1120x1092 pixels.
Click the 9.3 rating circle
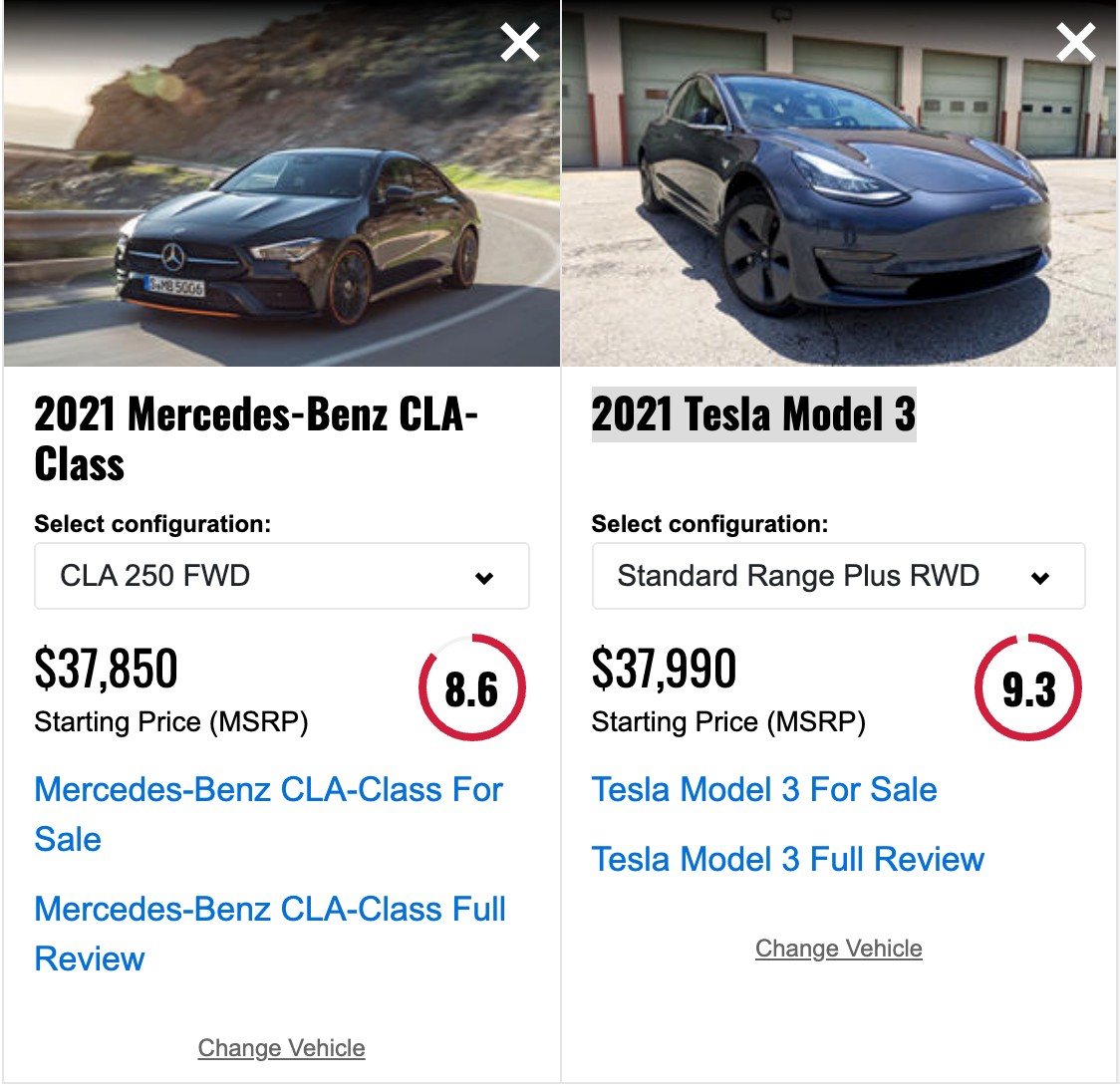(x=1028, y=687)
